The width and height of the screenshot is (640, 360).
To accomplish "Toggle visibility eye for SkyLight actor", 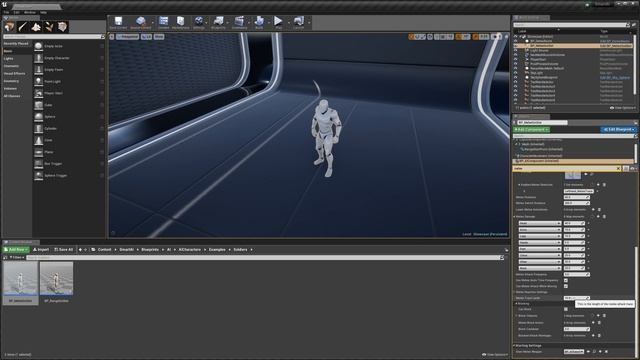I will click(x=516, y=73).
